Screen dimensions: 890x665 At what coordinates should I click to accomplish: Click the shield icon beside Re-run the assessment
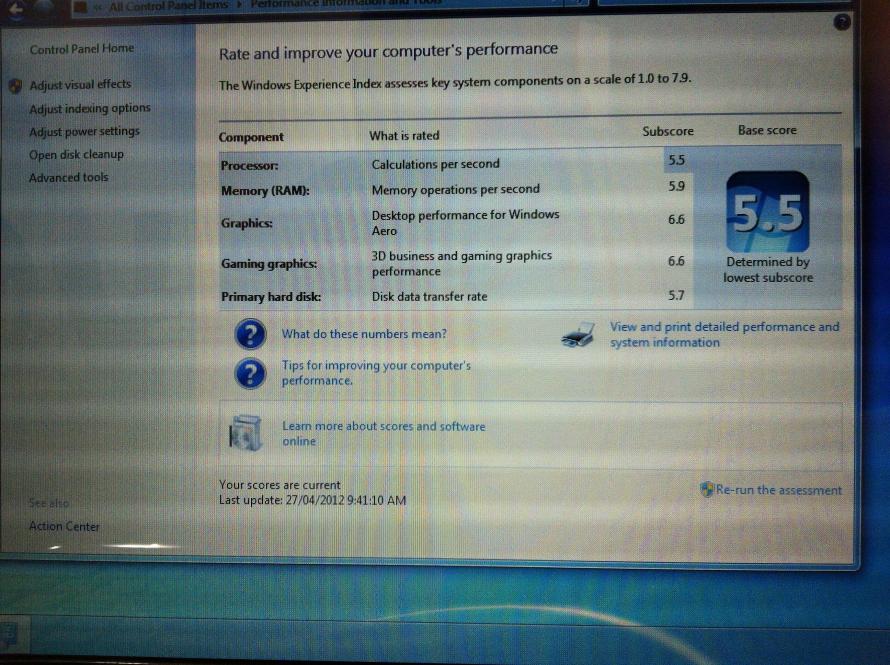[x=707, y=489]
